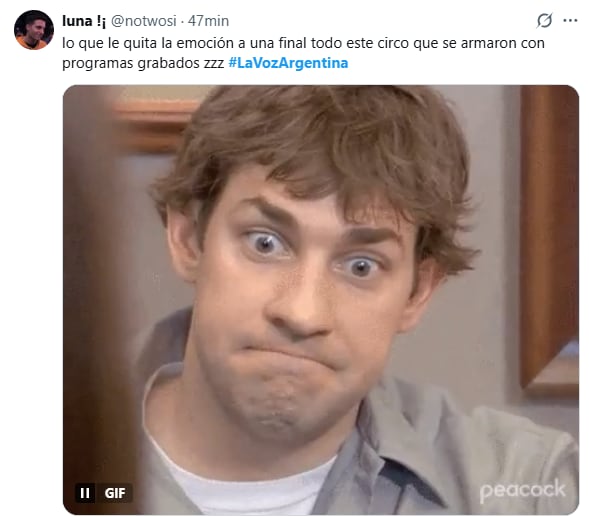Open the display name "luna !¡"
589x517 pixels.
84,21
